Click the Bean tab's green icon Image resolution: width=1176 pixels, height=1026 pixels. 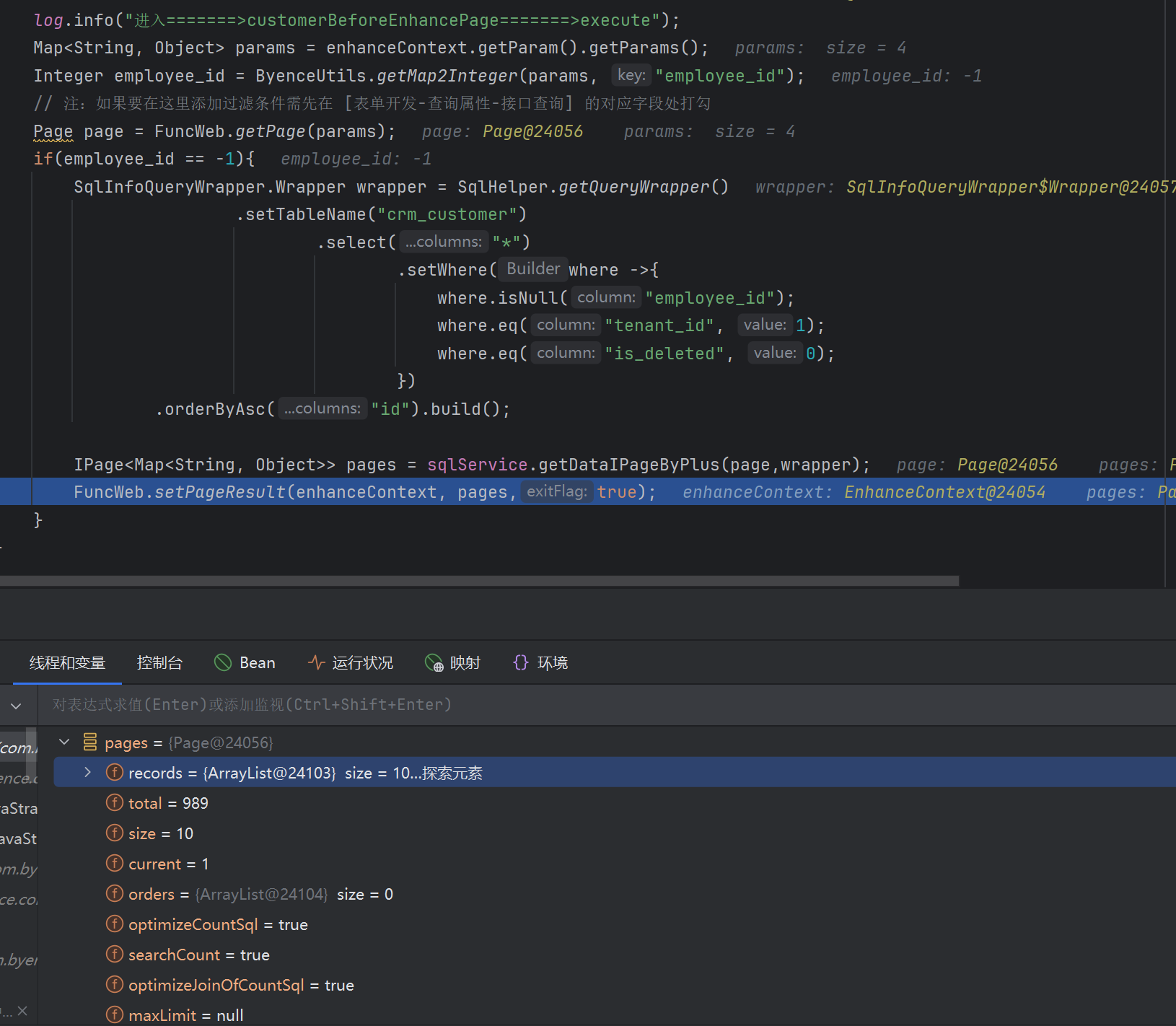click(223, 662)
